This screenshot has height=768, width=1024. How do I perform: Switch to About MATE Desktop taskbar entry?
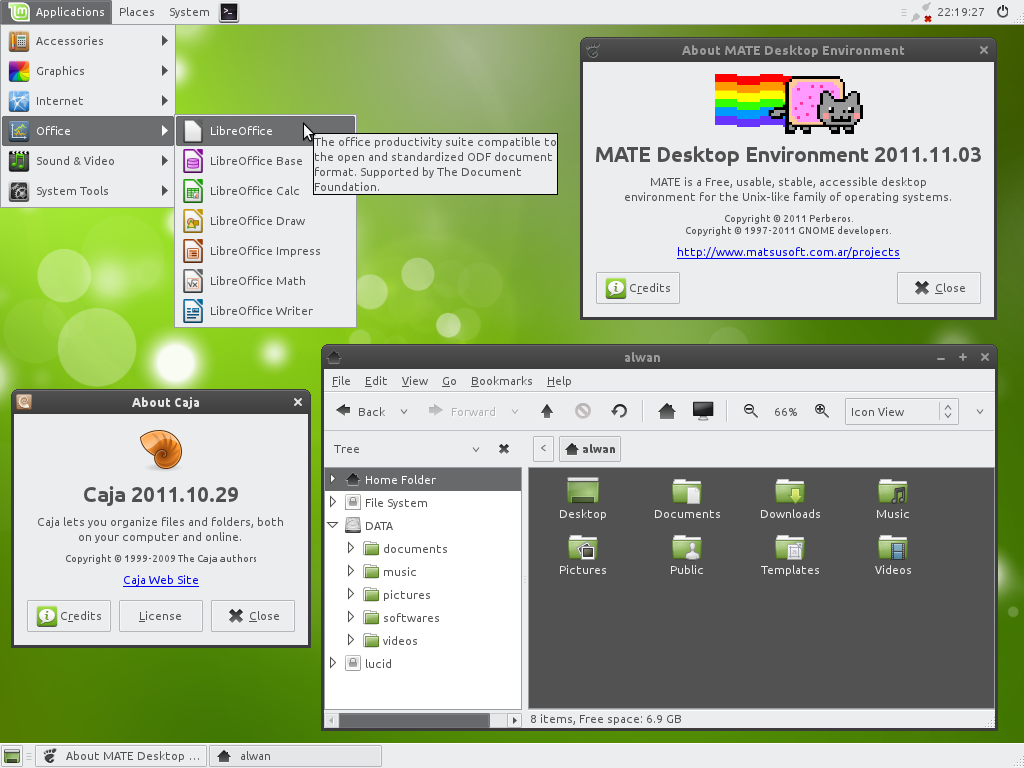click(x=121, y=756)
